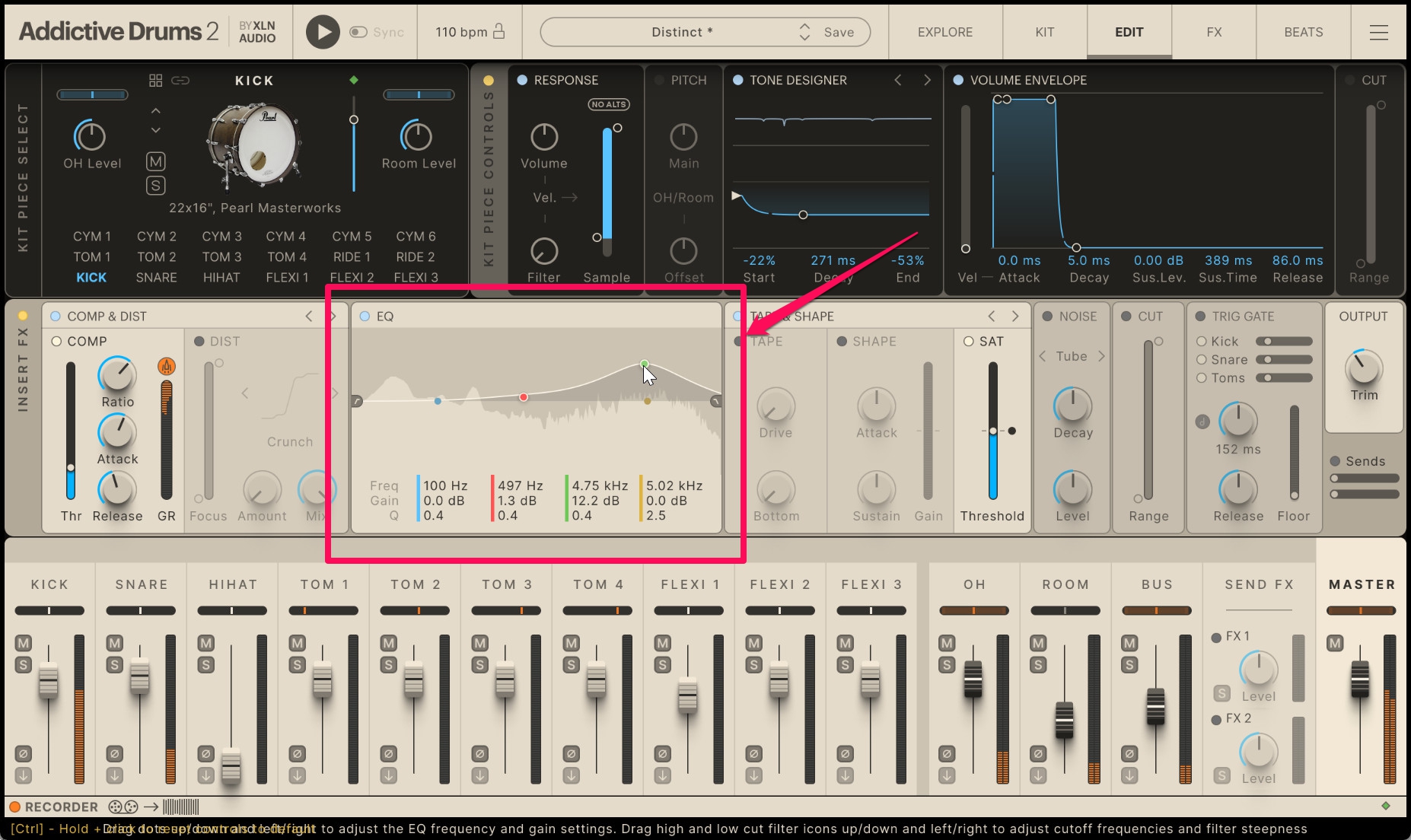Click the EQ low cut filter icon
This screenshot has width=1411, height=840.
pos(357,401)
